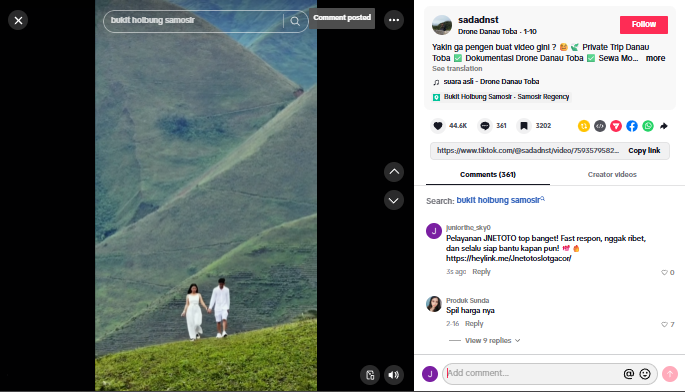Open juniorthe_sky0 commenter profile name
The height and width of the screenshot is (392, 685).
point(468,228)
